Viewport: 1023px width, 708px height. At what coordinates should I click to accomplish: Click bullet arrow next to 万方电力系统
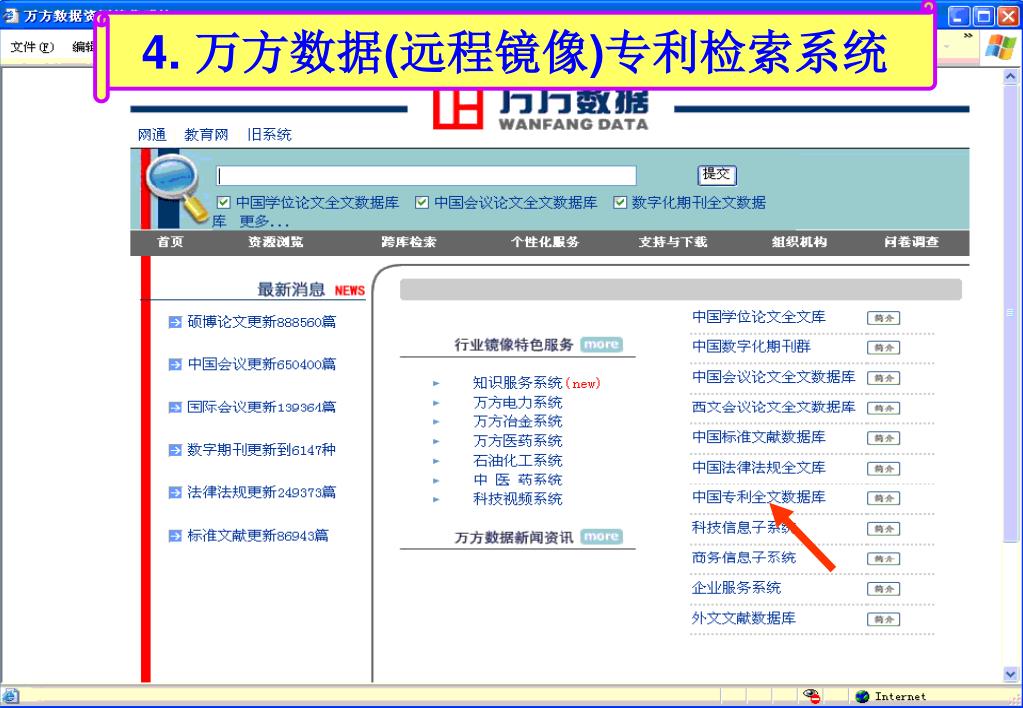click(x=436, y=403)
